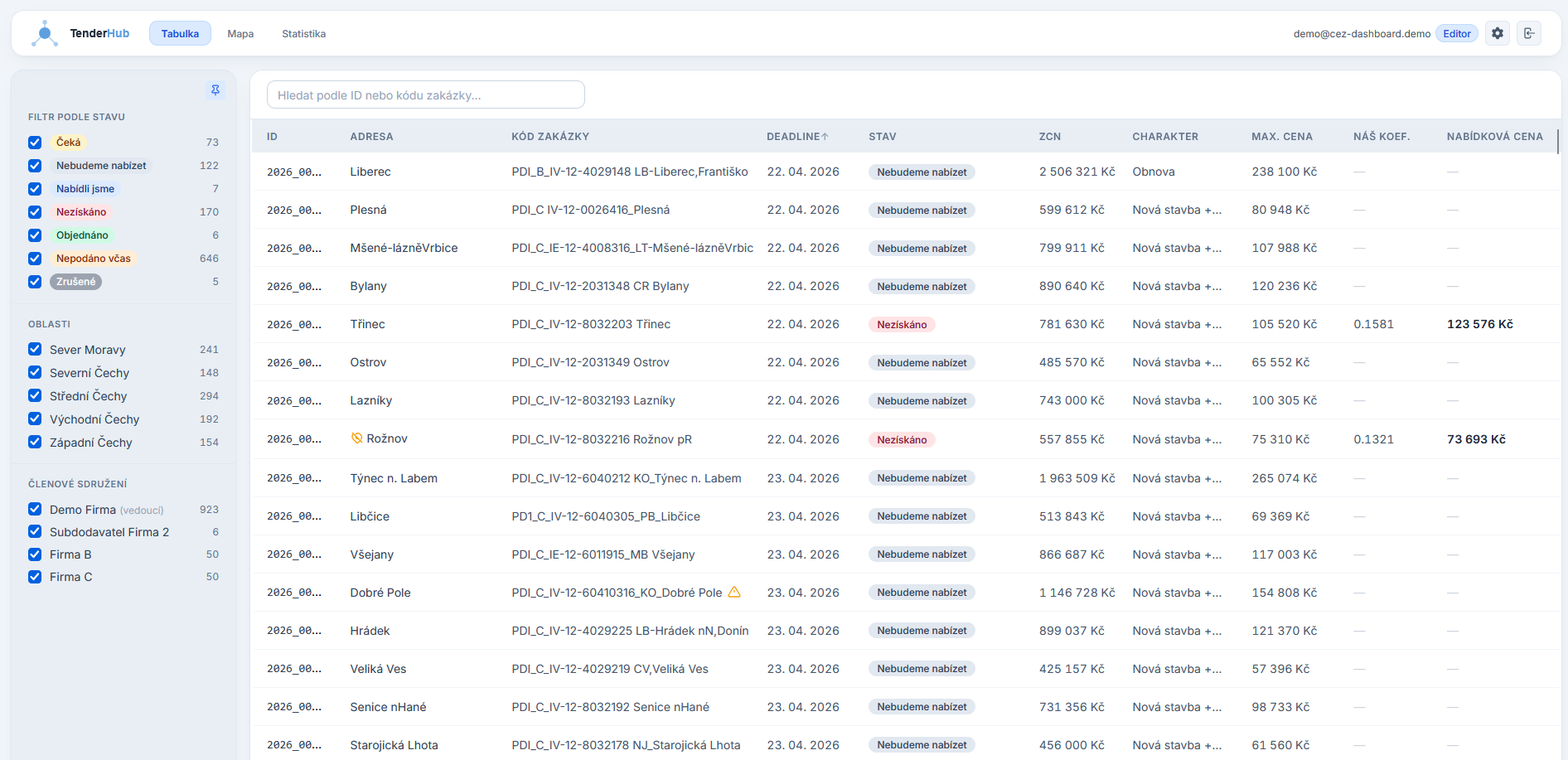
Task: Click the search by ID or code field
Action: click(426, 94)
